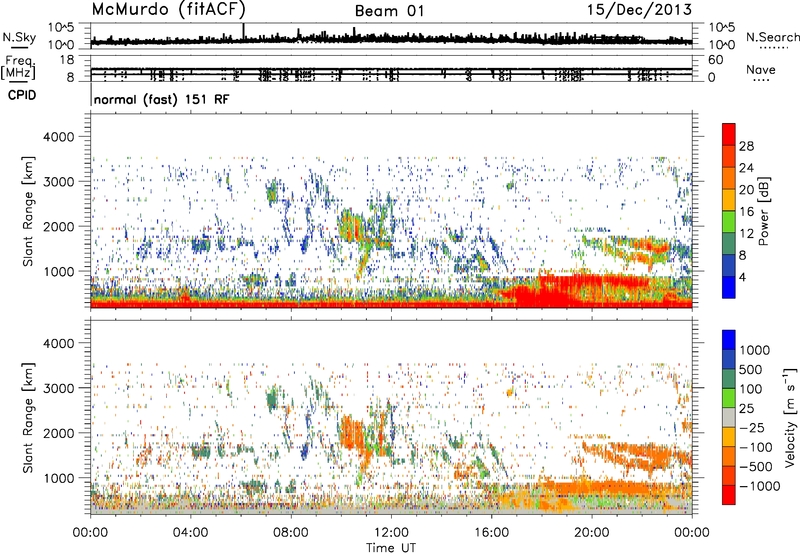Screen dimensions: 800x554
Task: Click the 'Time UT' axis title
Action: pos(391,548)
